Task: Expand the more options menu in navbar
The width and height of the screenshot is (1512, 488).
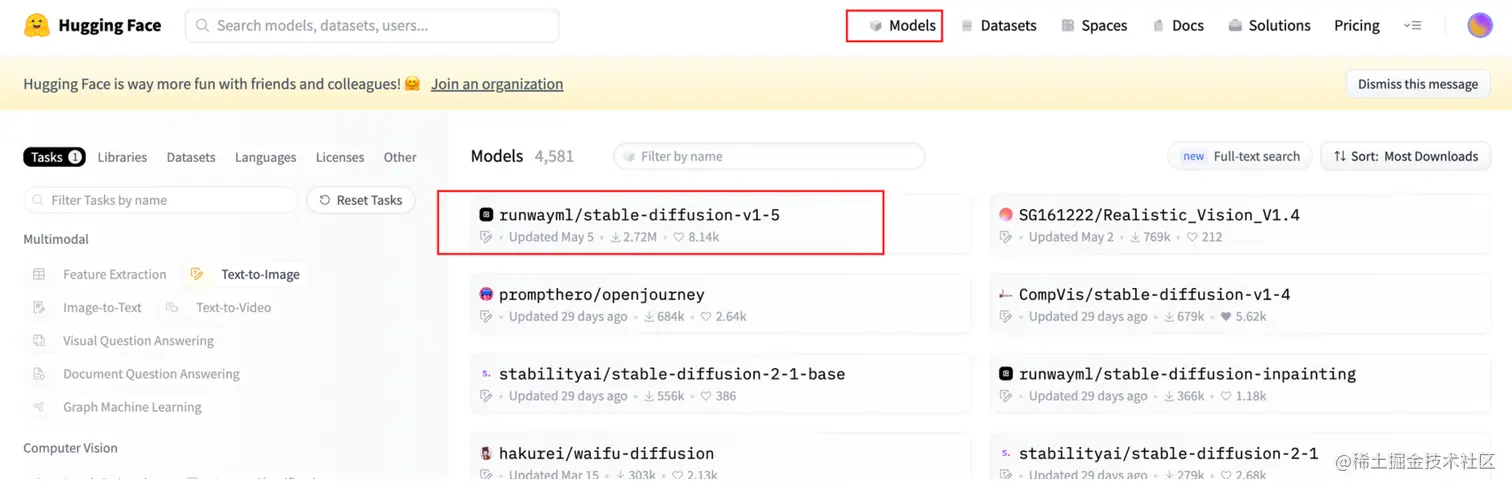Action: (x=1412, y=25)
